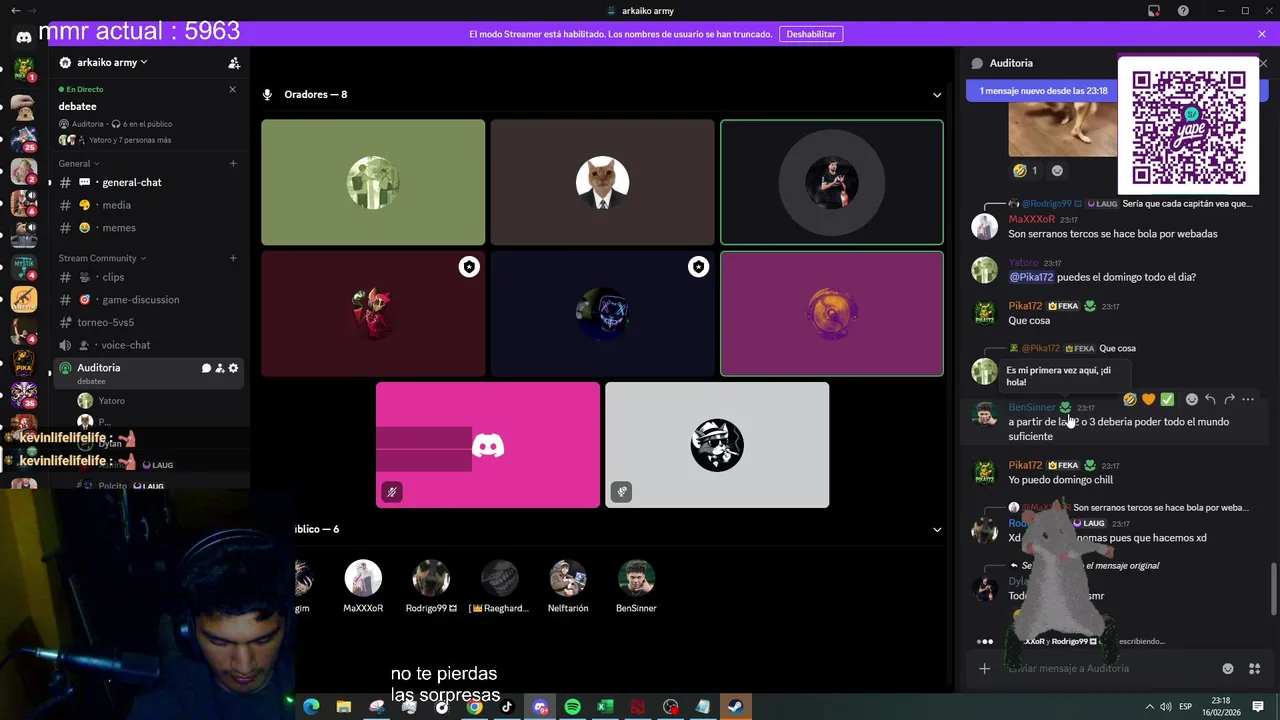Add channel to Stream Community category
The height and width of the screenshot is (720, 1280).
pyautogui.click(x=233, y=258)
